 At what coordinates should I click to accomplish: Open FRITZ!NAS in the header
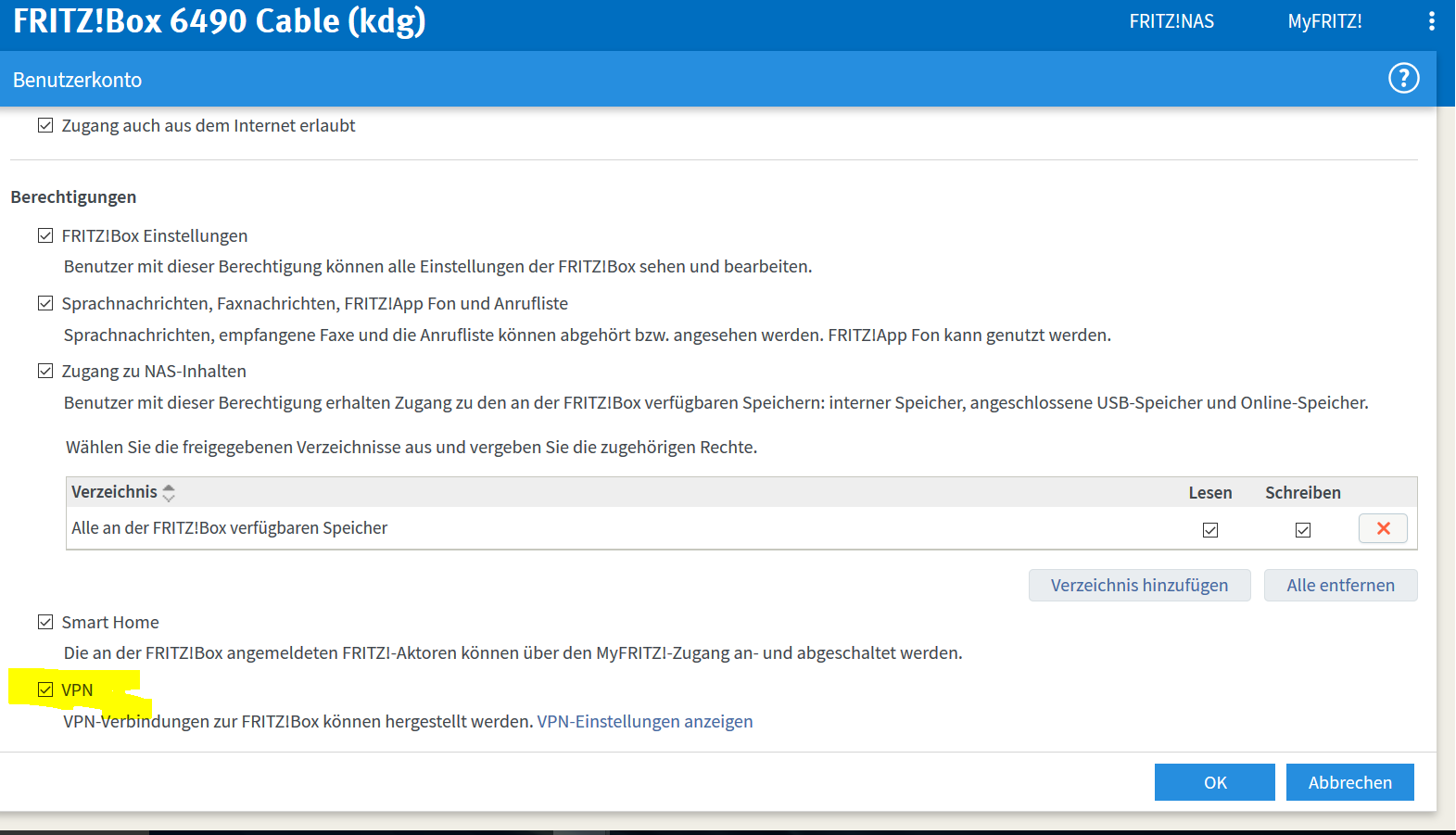click(1171, 21)
